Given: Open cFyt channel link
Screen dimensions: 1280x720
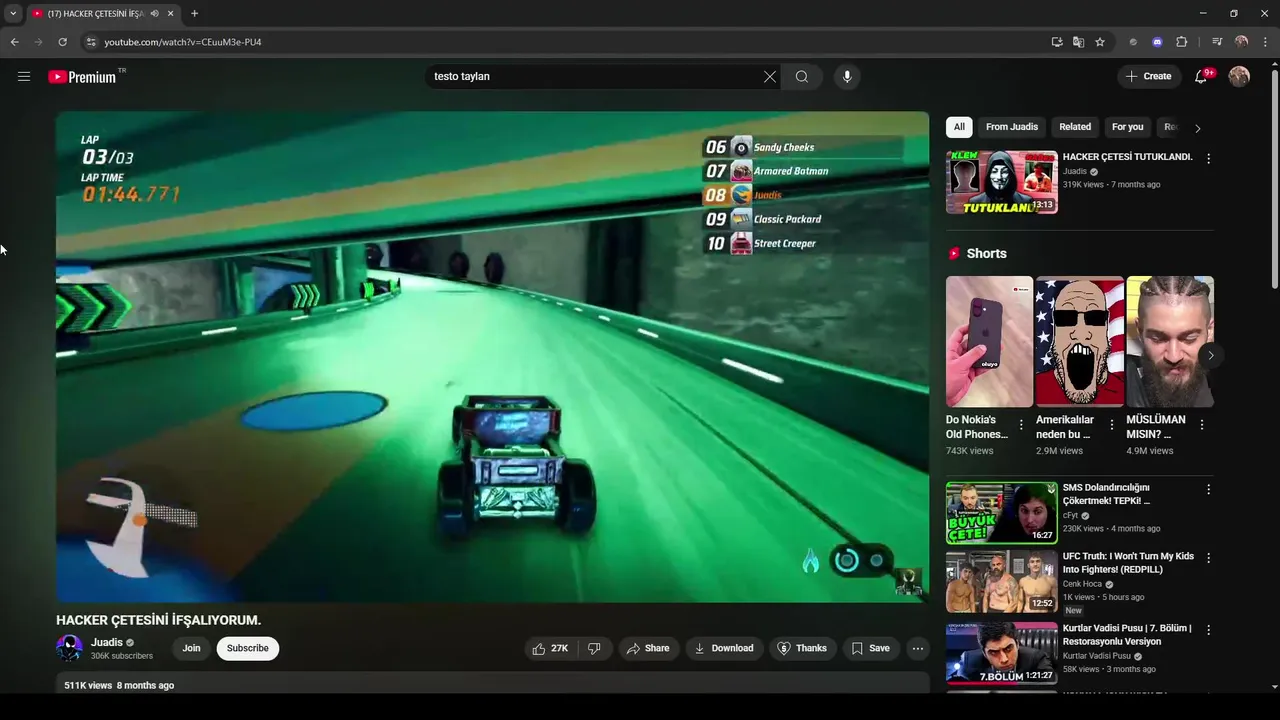Looking at the screenshot, I should pyautogui.click(x=1071, y=516).
